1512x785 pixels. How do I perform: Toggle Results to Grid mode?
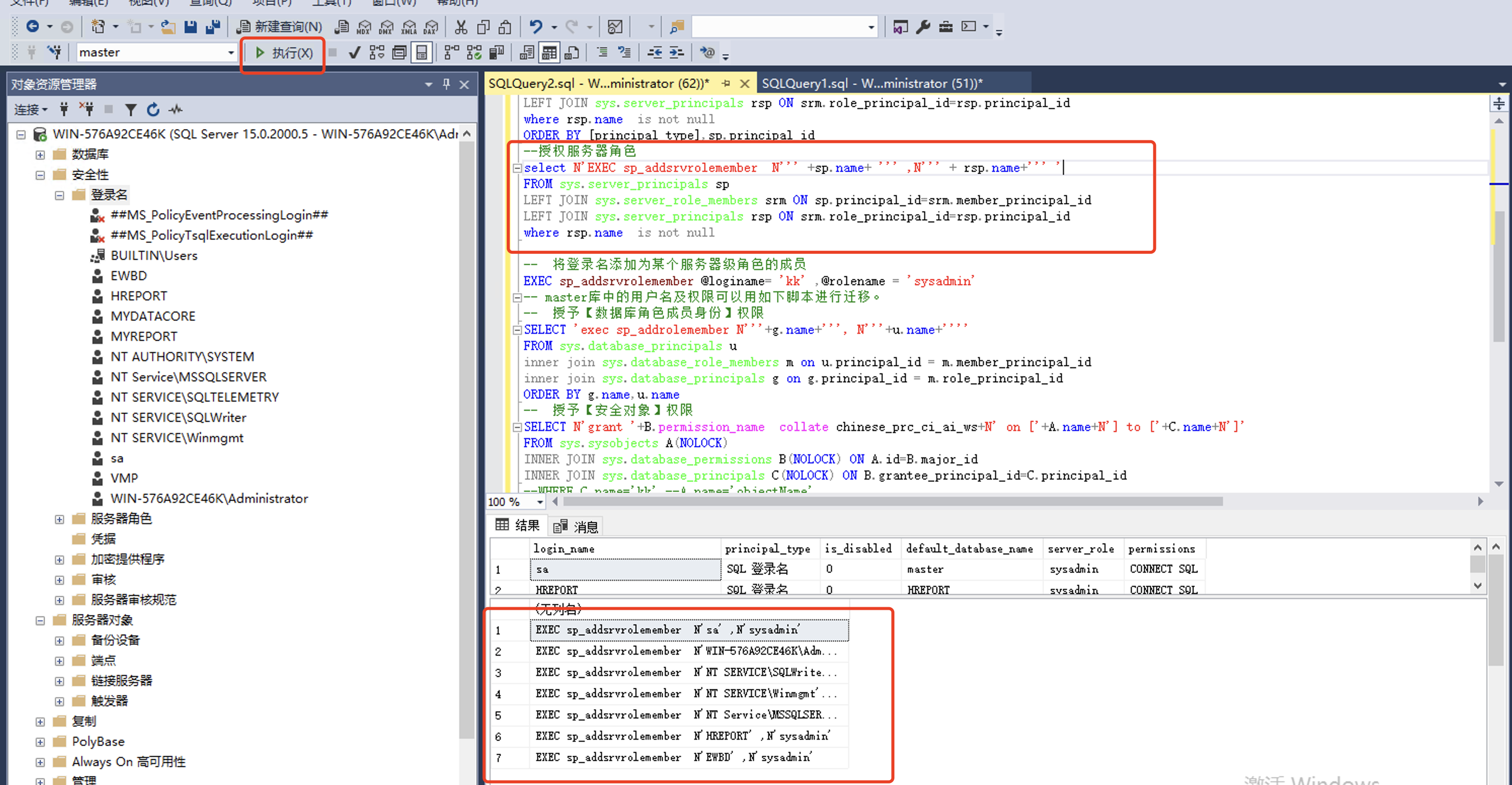click(549, 53)
